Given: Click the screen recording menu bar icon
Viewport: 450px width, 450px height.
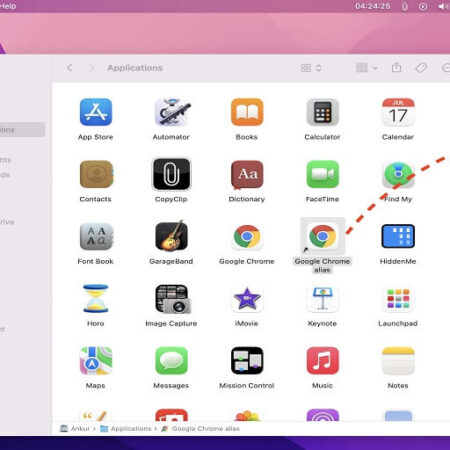Looking at the screenshot, I should (x=423, y=6).
